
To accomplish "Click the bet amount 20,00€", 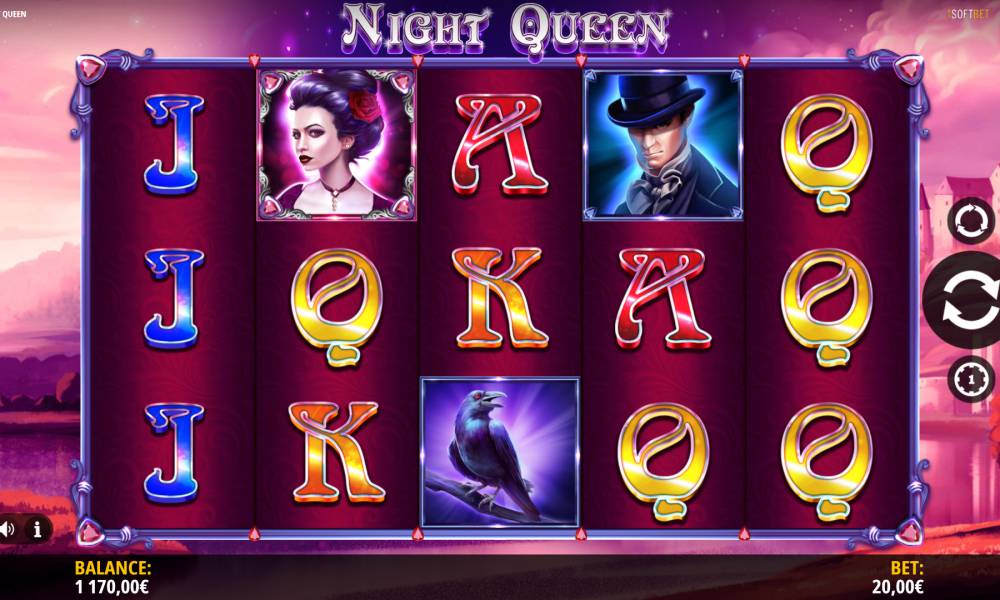I will [x=897, y=587].
